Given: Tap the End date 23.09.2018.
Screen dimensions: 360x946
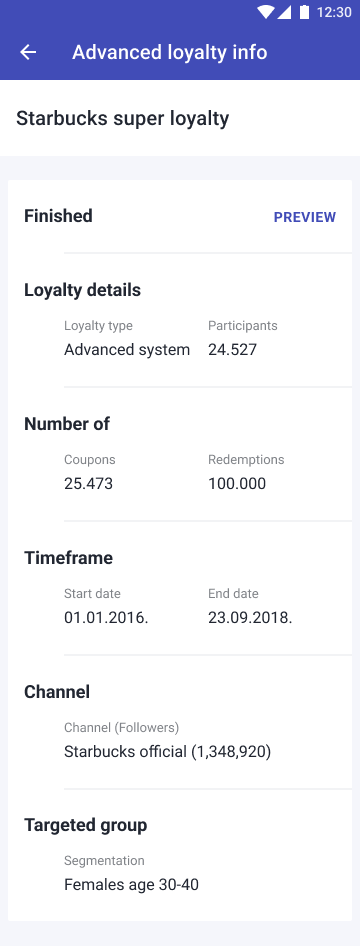Looking at the screenshot, I should point(250,618).
